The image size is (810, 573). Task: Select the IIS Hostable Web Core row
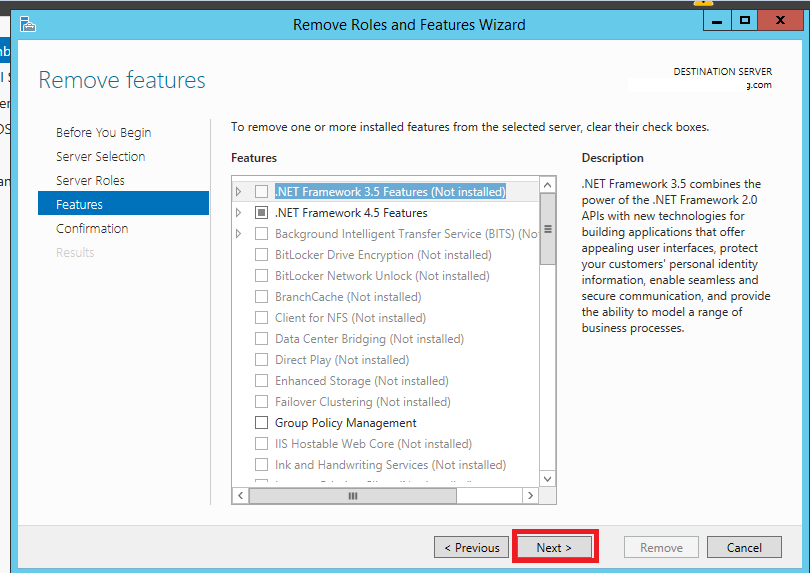pos(373,444)
